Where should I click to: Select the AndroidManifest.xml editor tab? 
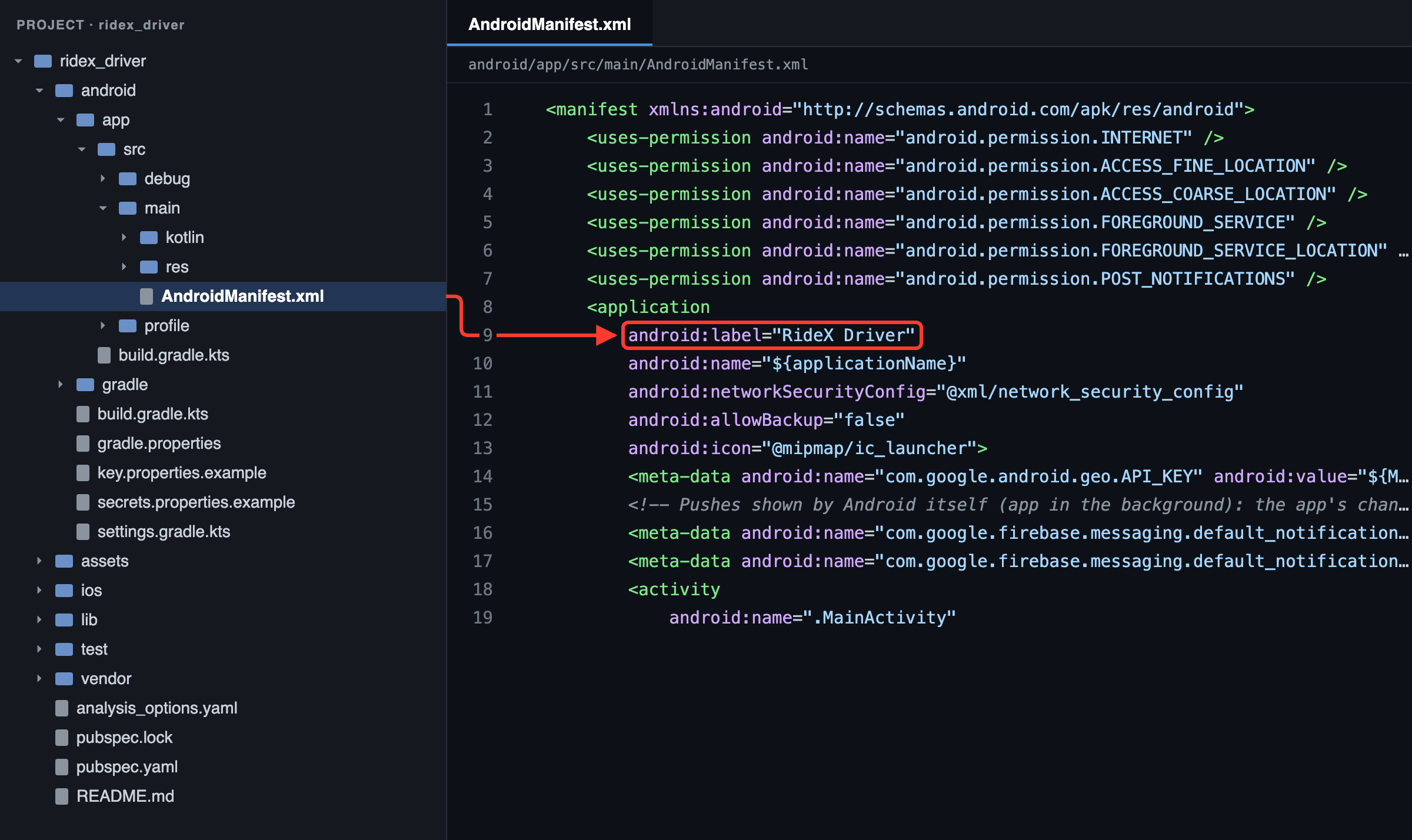550,24
